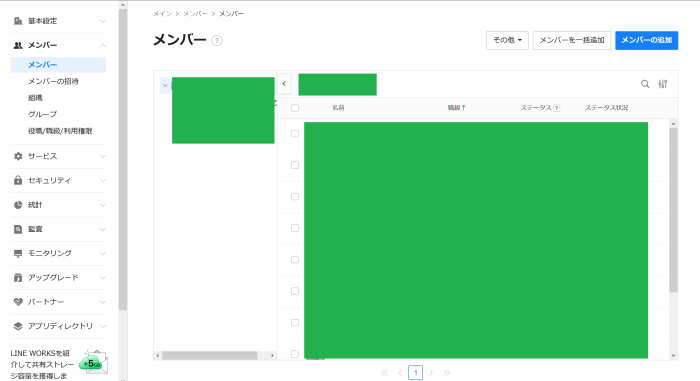Select メンバーの招待 in sidebar
Screen dimensions: 700x381
[x=53, y=81]
